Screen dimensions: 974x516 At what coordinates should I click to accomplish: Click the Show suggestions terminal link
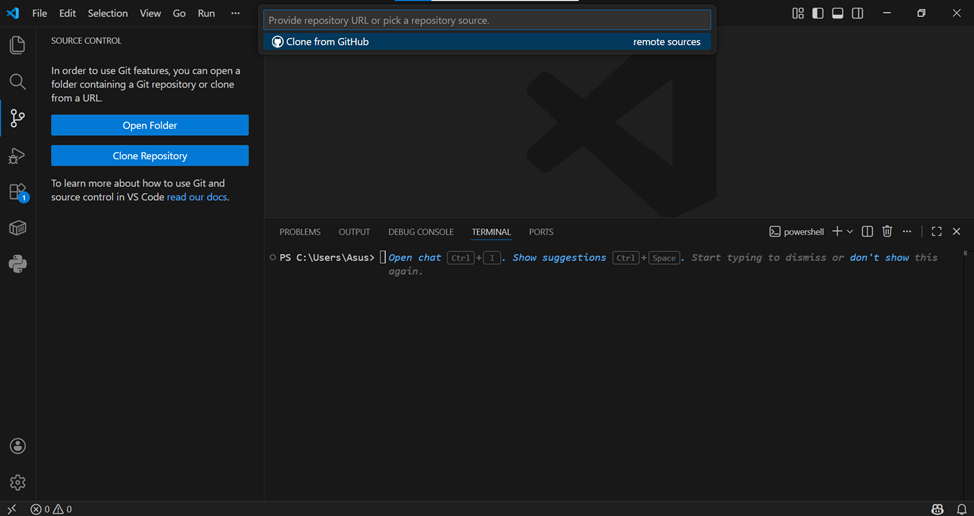tap(559, 257)
